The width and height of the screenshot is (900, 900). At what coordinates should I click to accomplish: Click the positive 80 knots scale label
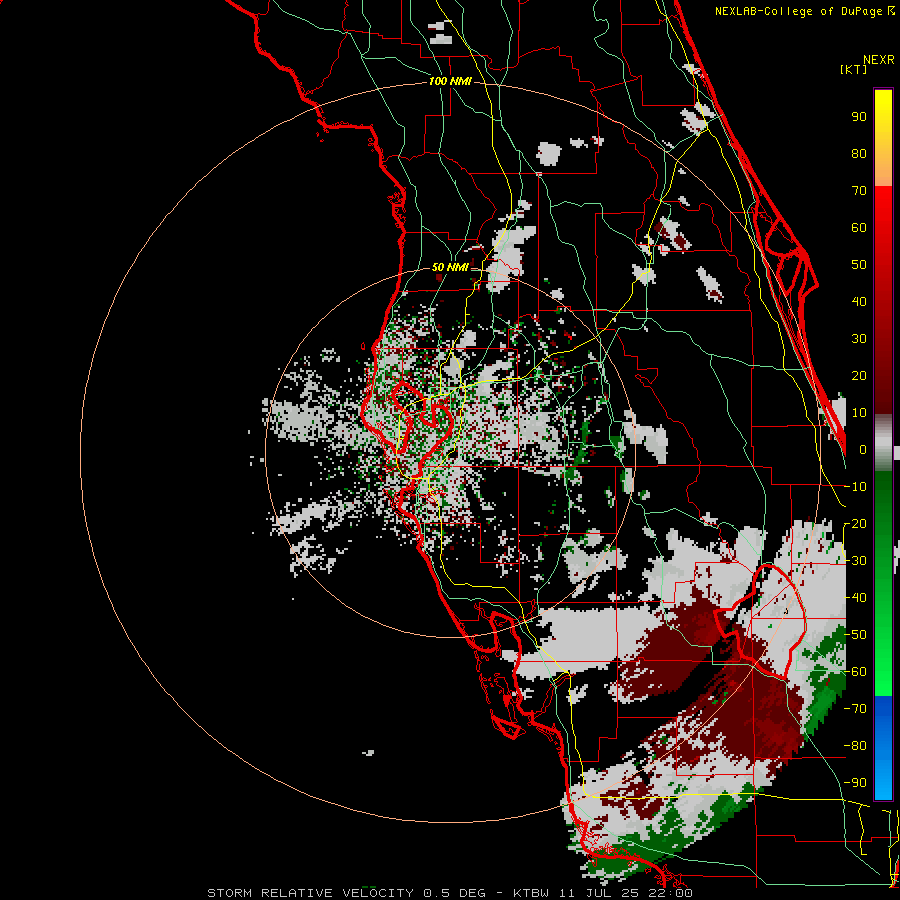(x=859, y=154)
